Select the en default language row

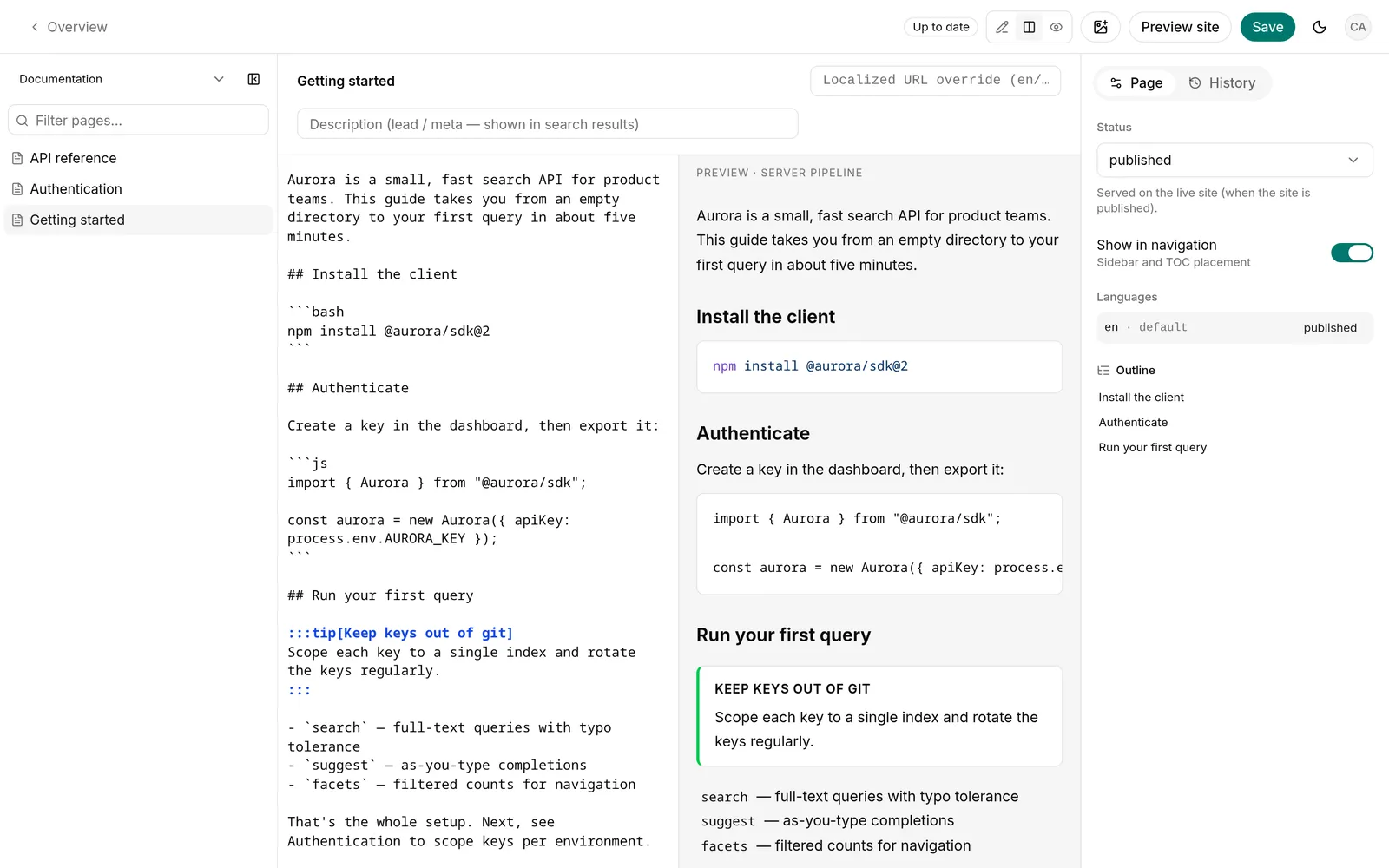[1234, 327]
